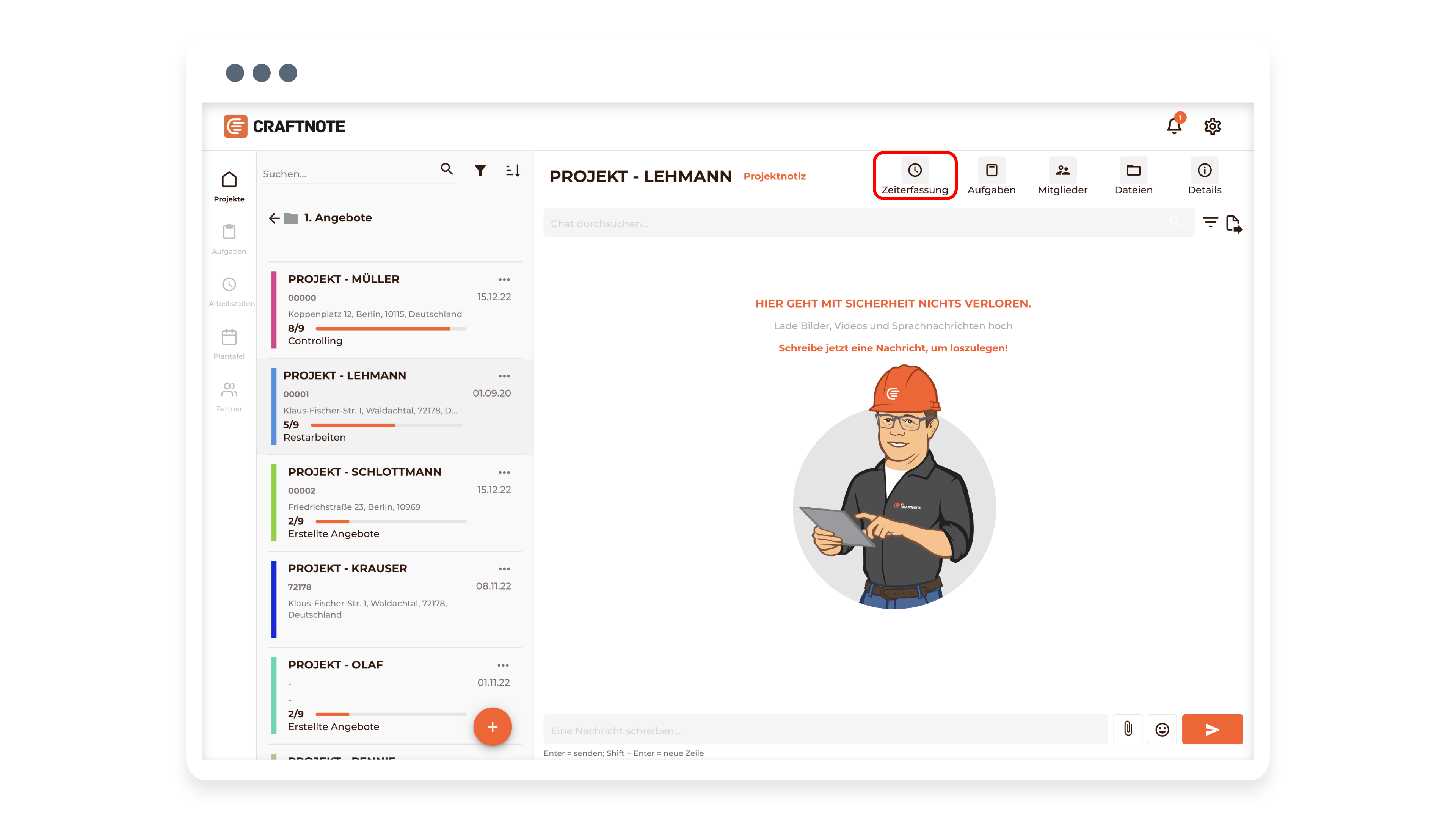Open chat filter options icon
1456x819 pixels.
pos(1210,222)
